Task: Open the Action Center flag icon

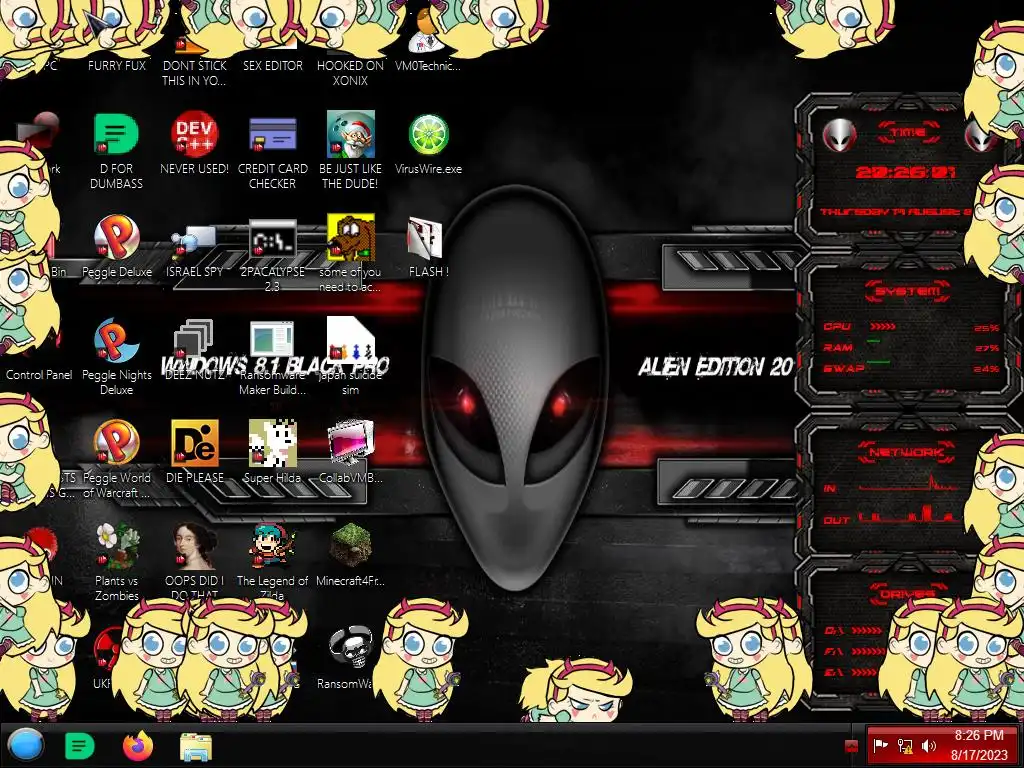Action: click(x=880, y=746)
